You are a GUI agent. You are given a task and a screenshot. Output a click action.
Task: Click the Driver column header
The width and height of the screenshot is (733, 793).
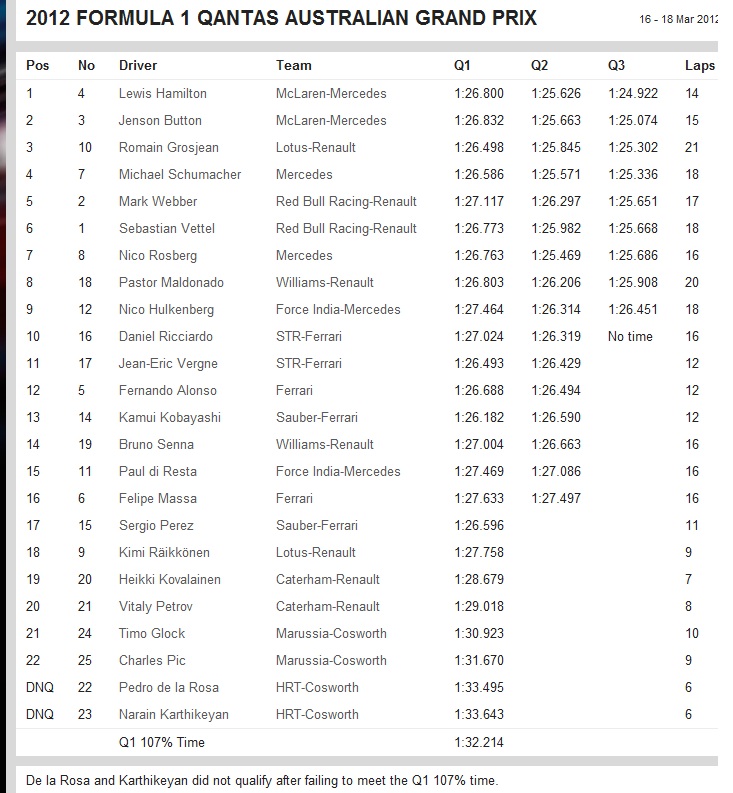pos(138,65)
